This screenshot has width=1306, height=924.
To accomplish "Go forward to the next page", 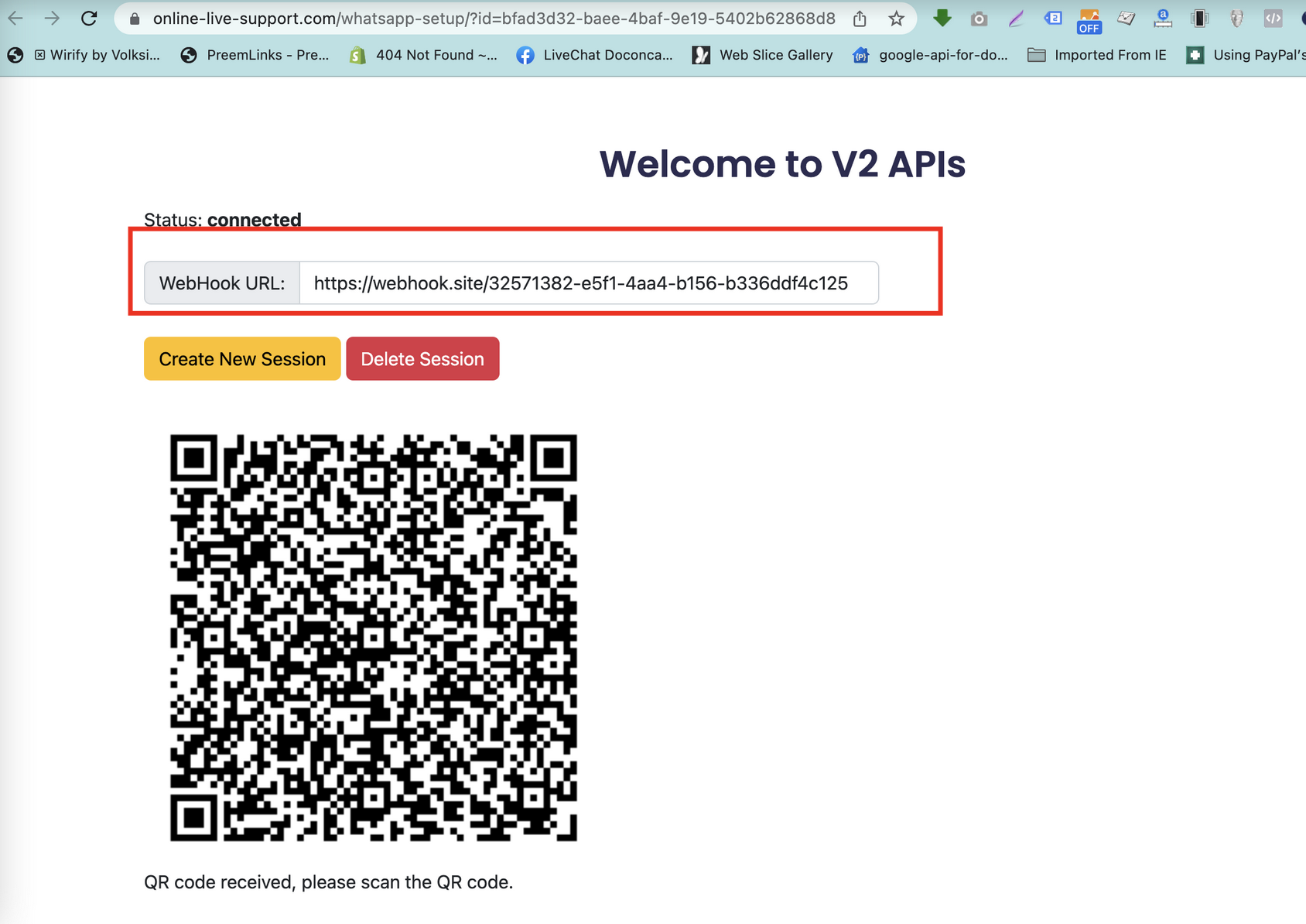I will (52, 19).
